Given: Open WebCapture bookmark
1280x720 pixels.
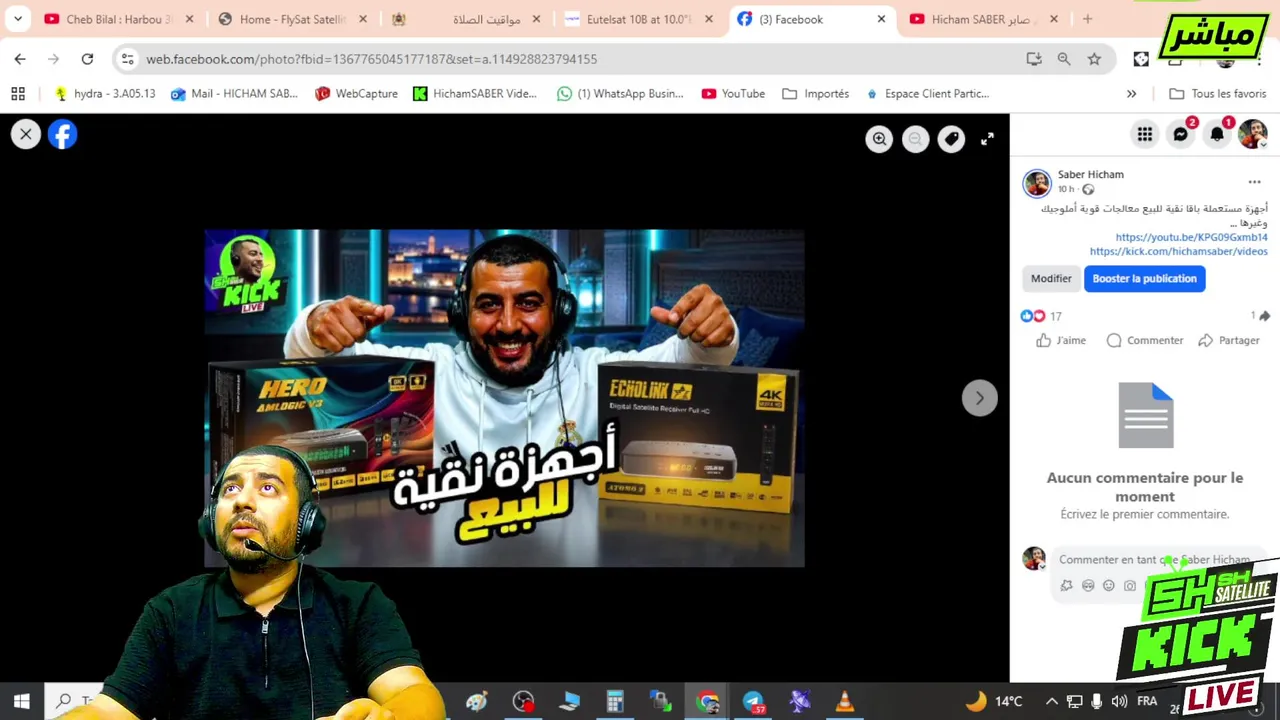Looking at the screenshot, I should [356, 93].
